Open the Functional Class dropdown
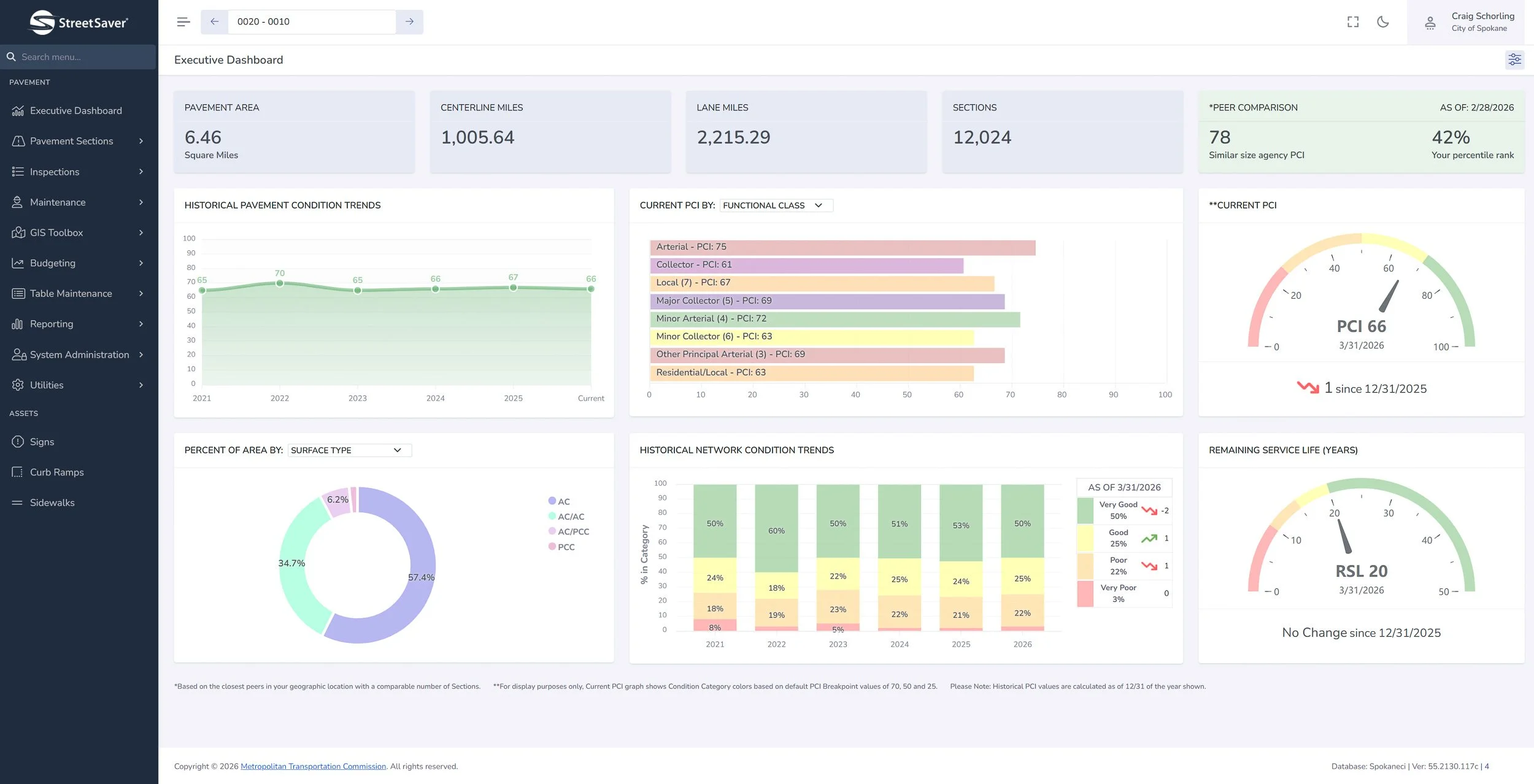The image size is (1534, 784). click(776, 206)
